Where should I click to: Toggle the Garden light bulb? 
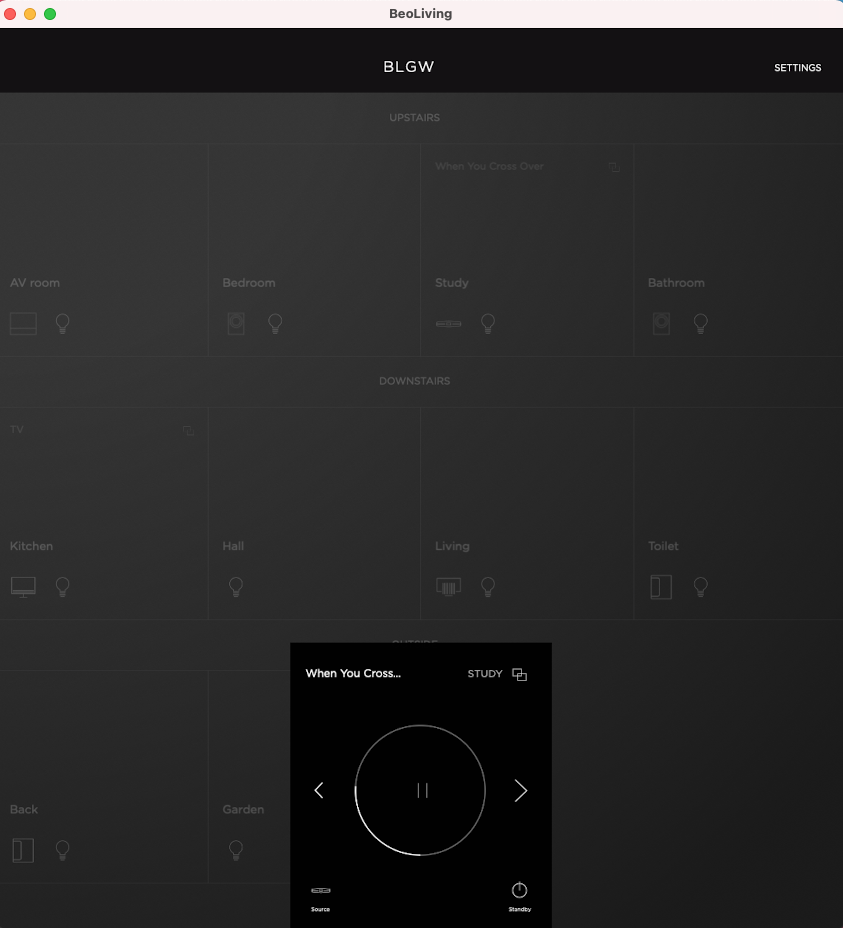click(x=236, y=850)
